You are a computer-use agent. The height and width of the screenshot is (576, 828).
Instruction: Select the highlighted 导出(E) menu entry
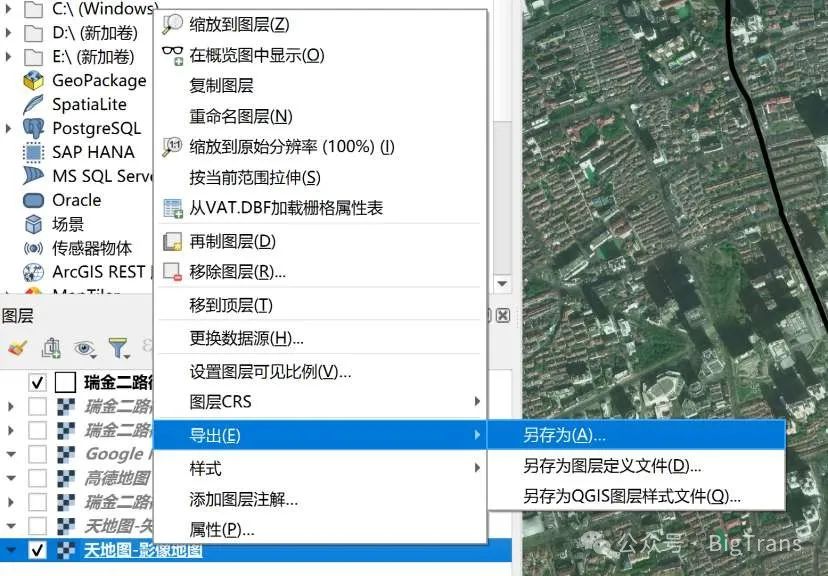click(320, 435)
